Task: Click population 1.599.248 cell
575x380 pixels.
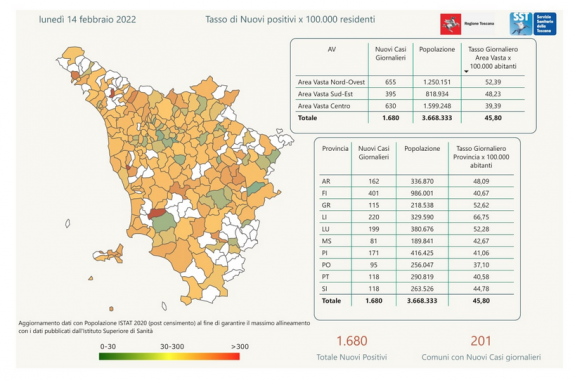Action: tap(437, 106)
